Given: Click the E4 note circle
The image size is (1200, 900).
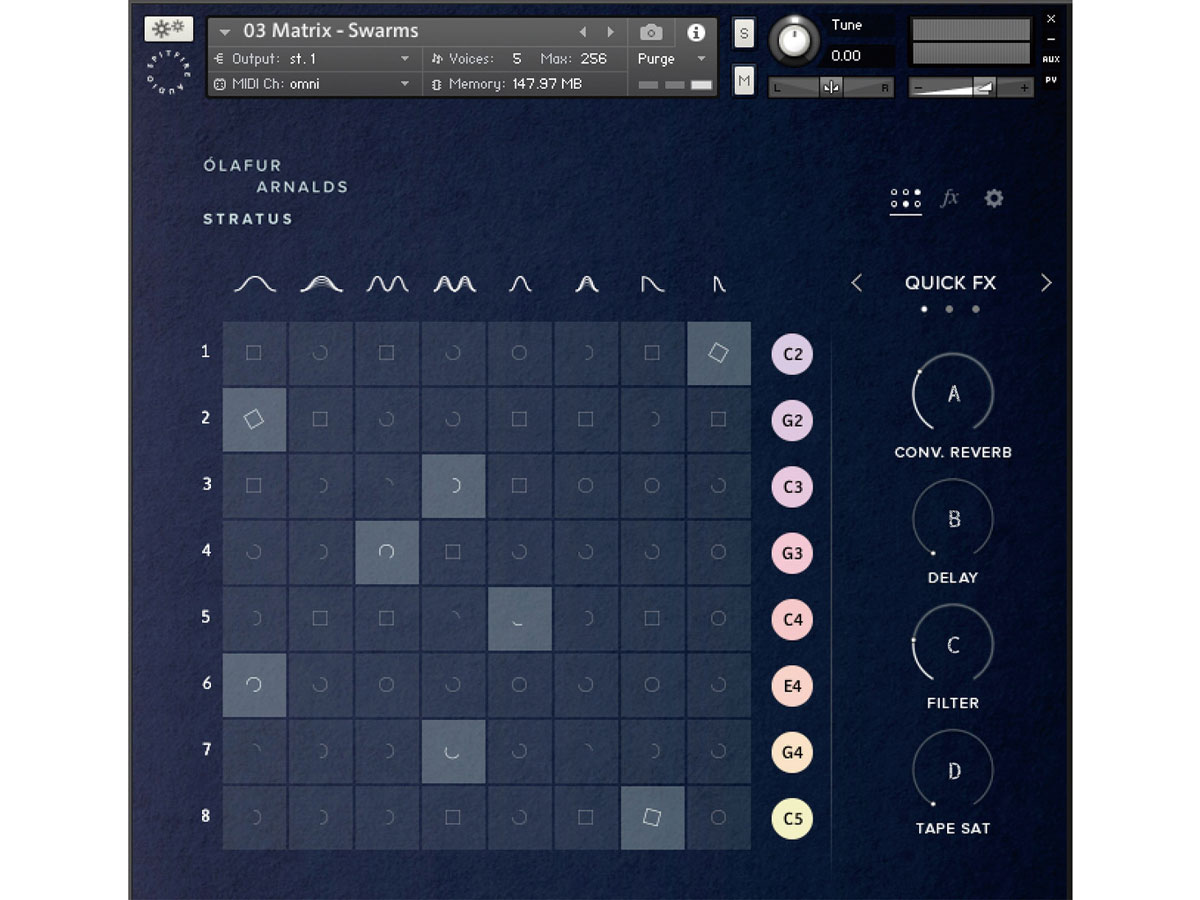Looking at the screenshot, I should (x=792, y=686).
